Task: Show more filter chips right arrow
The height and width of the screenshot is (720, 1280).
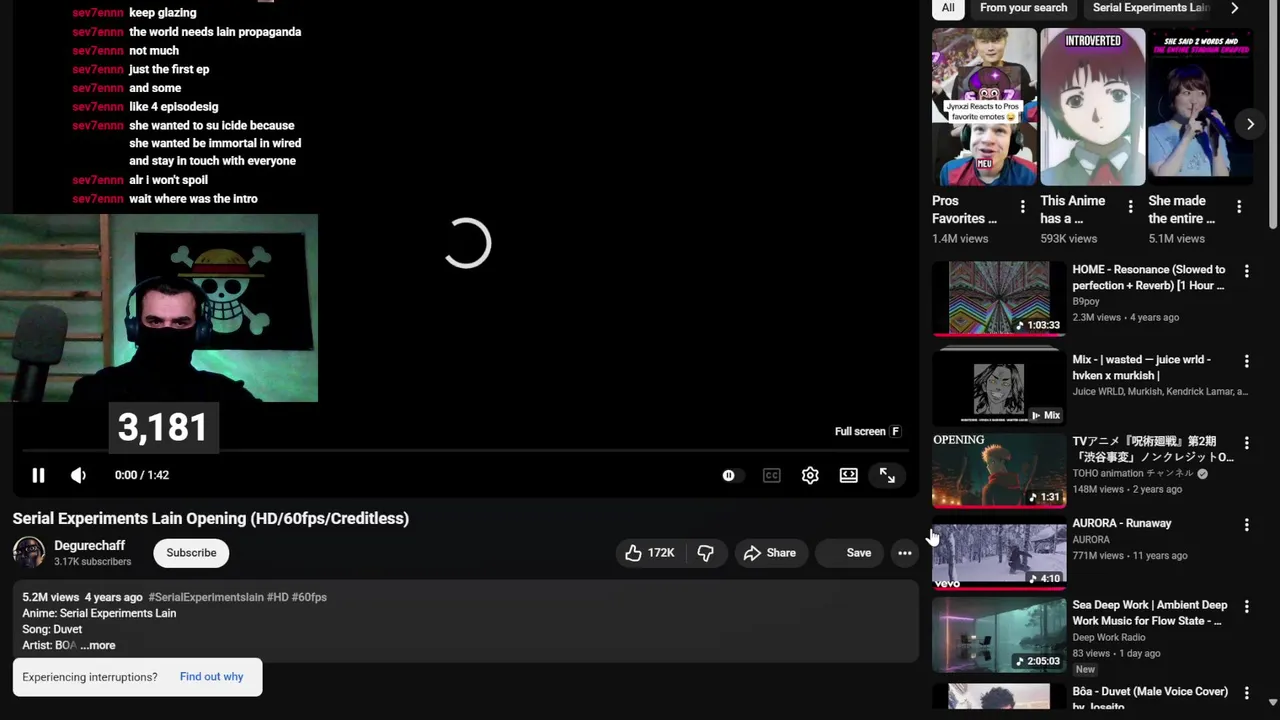Action: pos(1234,8)
